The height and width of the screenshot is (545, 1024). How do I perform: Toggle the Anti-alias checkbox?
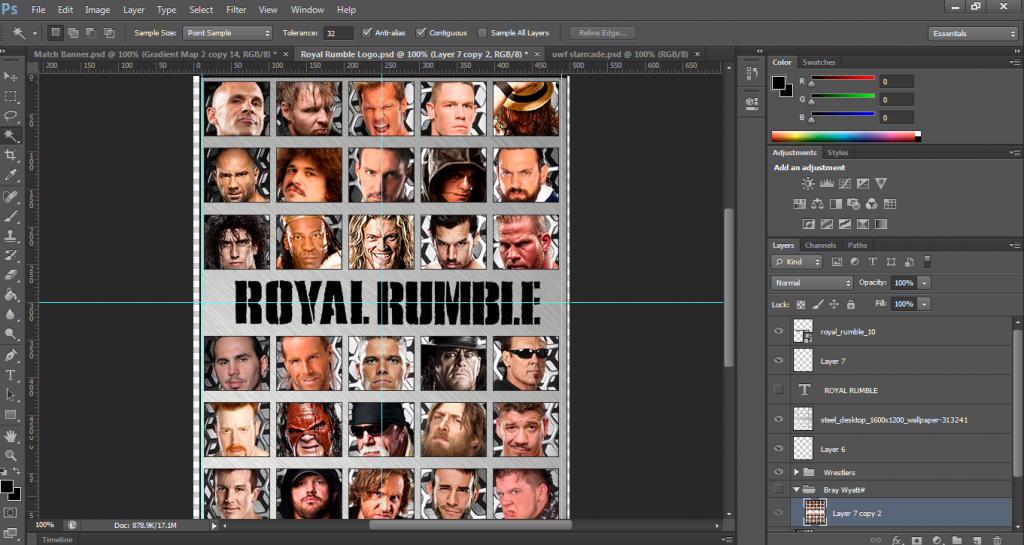[367, 33]
